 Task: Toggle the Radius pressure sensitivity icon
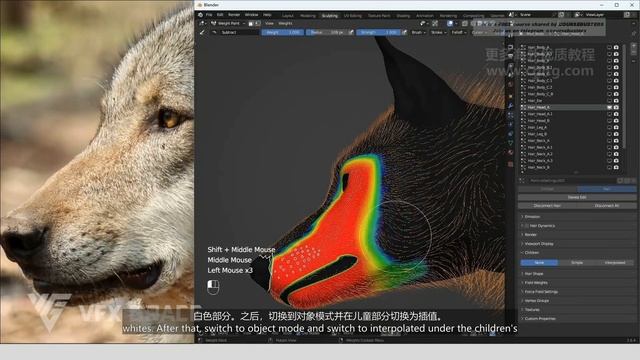click(x=351, y=32)
